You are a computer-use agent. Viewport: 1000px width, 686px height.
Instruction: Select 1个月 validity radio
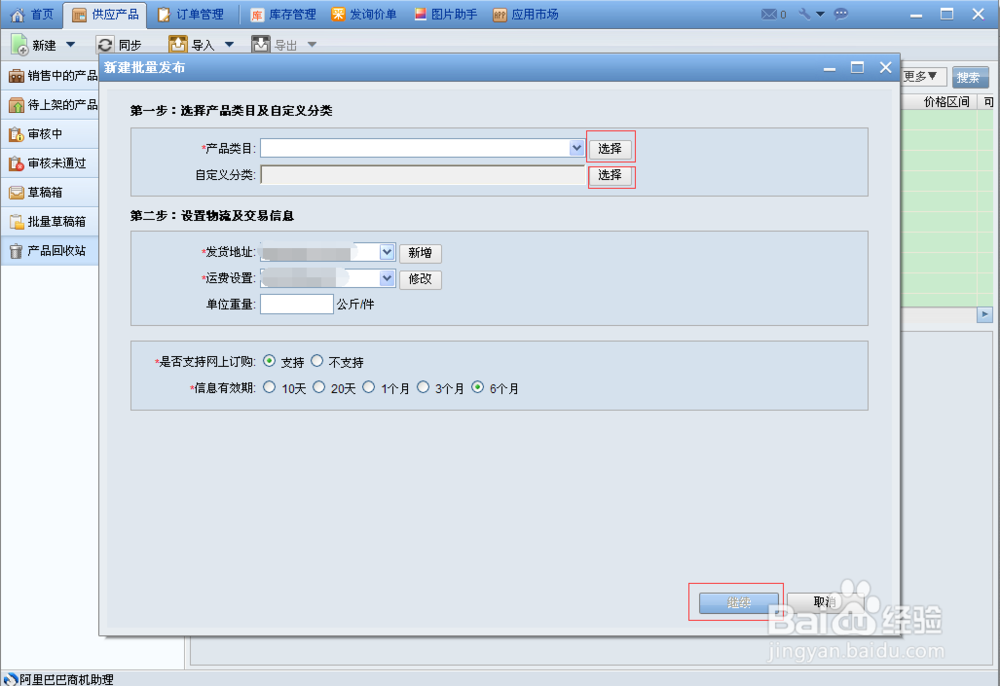[369, 387]
